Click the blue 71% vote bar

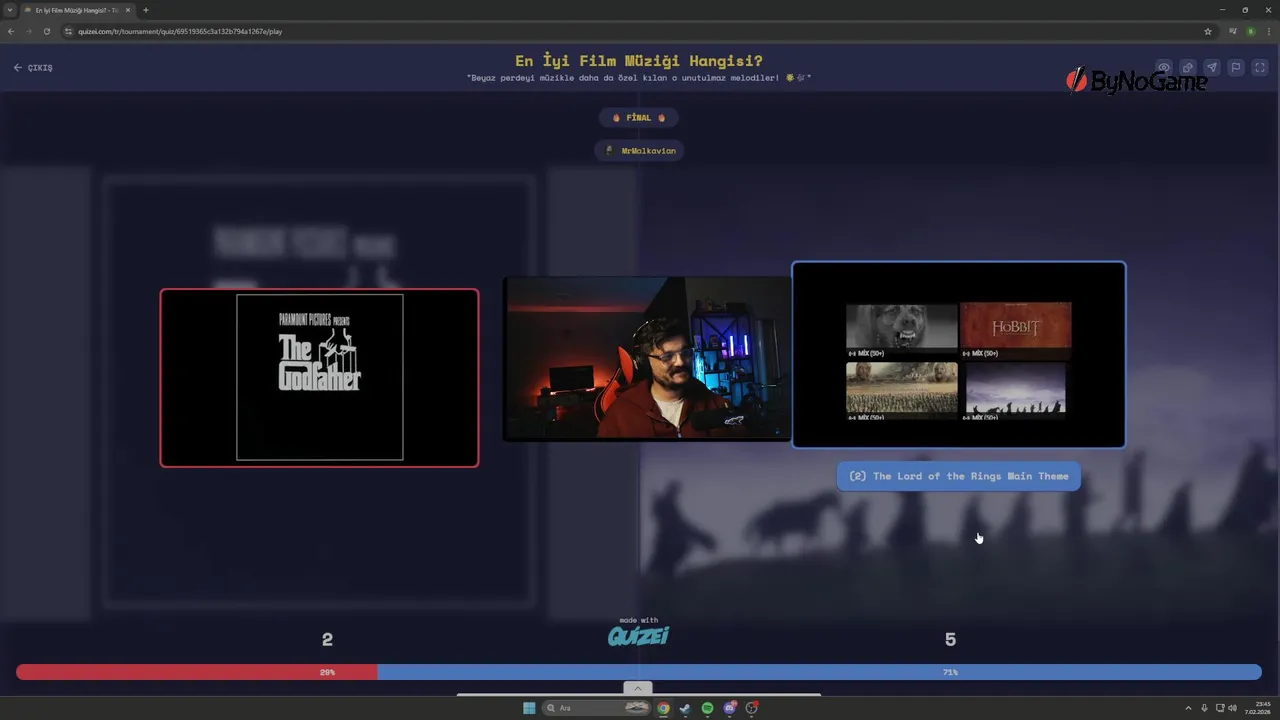(820, 672)
